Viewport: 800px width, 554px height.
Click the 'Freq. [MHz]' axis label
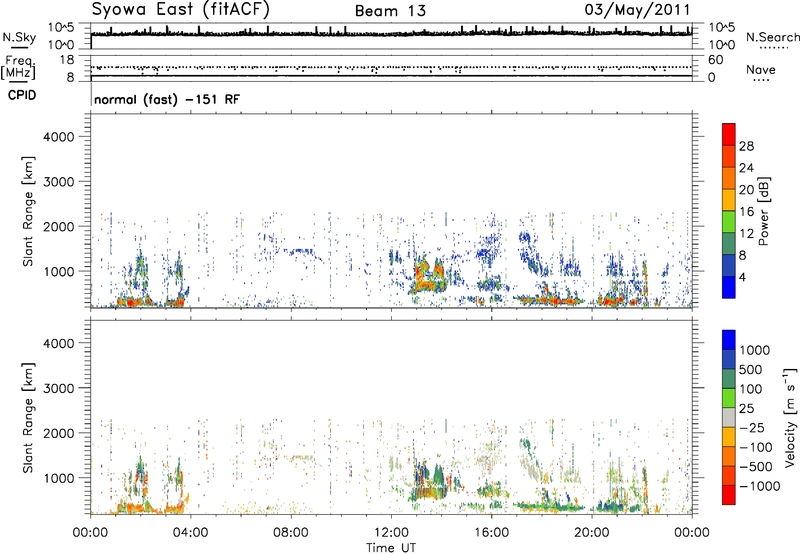tap(18, 68)
